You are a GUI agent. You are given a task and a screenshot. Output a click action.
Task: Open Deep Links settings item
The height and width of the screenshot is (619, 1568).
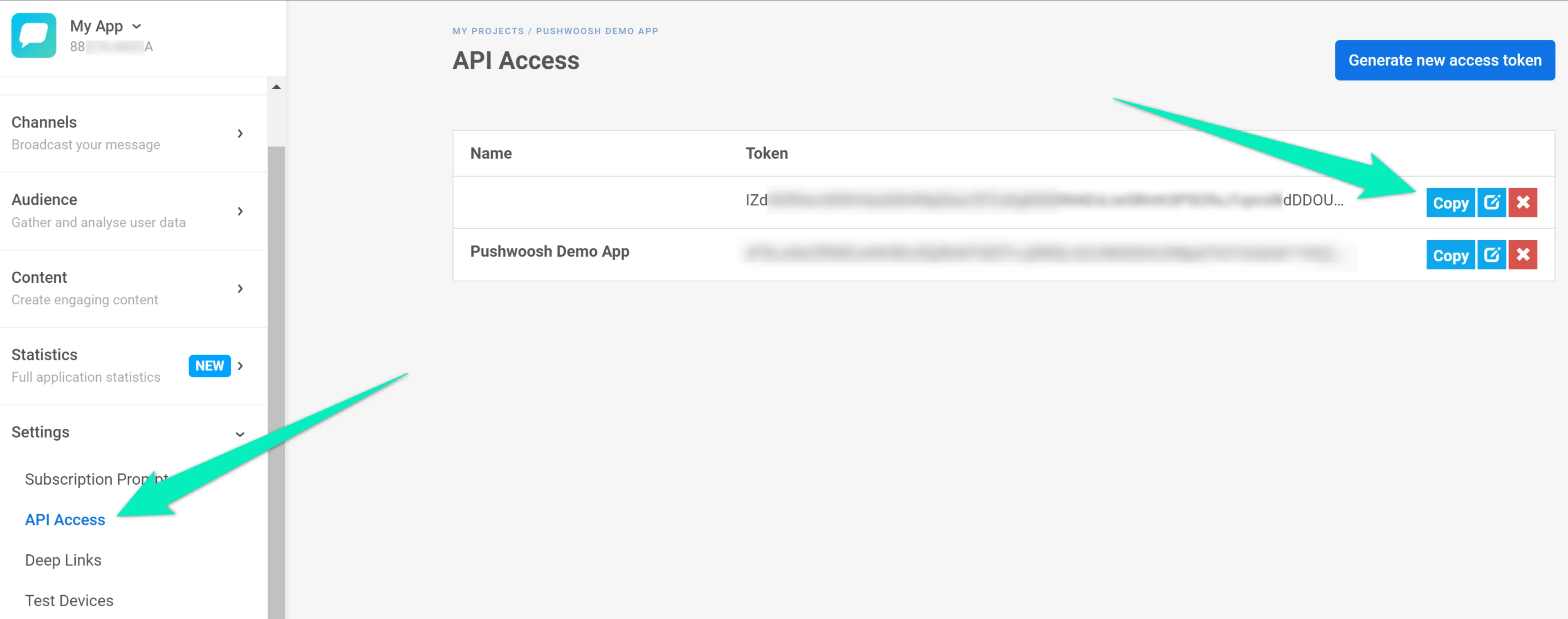63,560
